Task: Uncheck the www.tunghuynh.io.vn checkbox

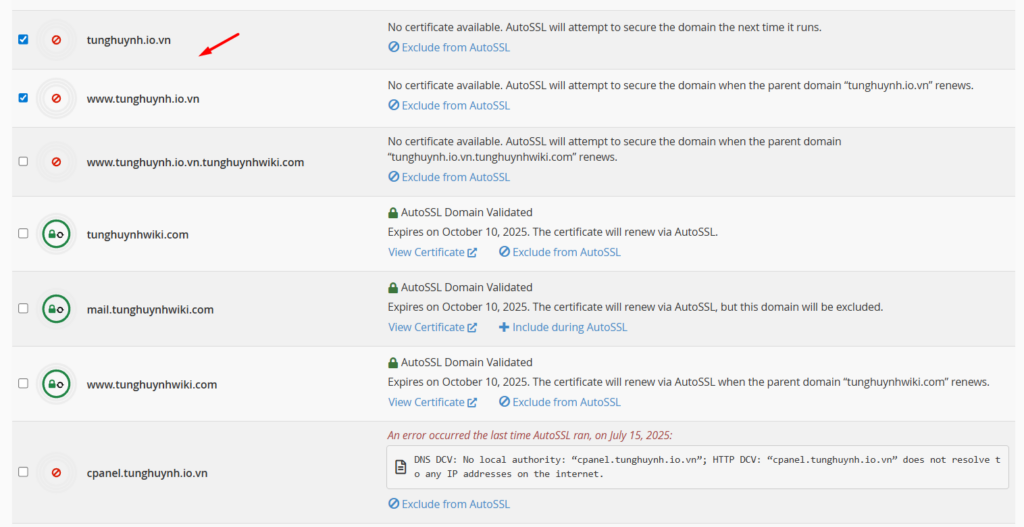Action: (24, 98)
